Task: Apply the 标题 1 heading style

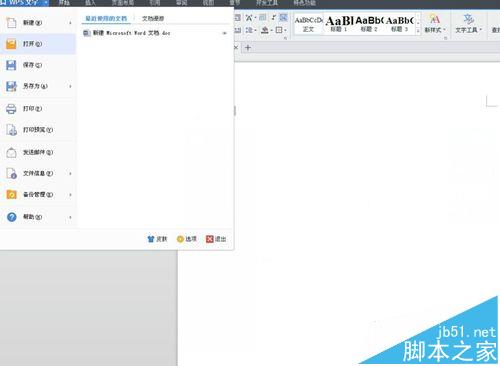Action: tap(339, 24)
